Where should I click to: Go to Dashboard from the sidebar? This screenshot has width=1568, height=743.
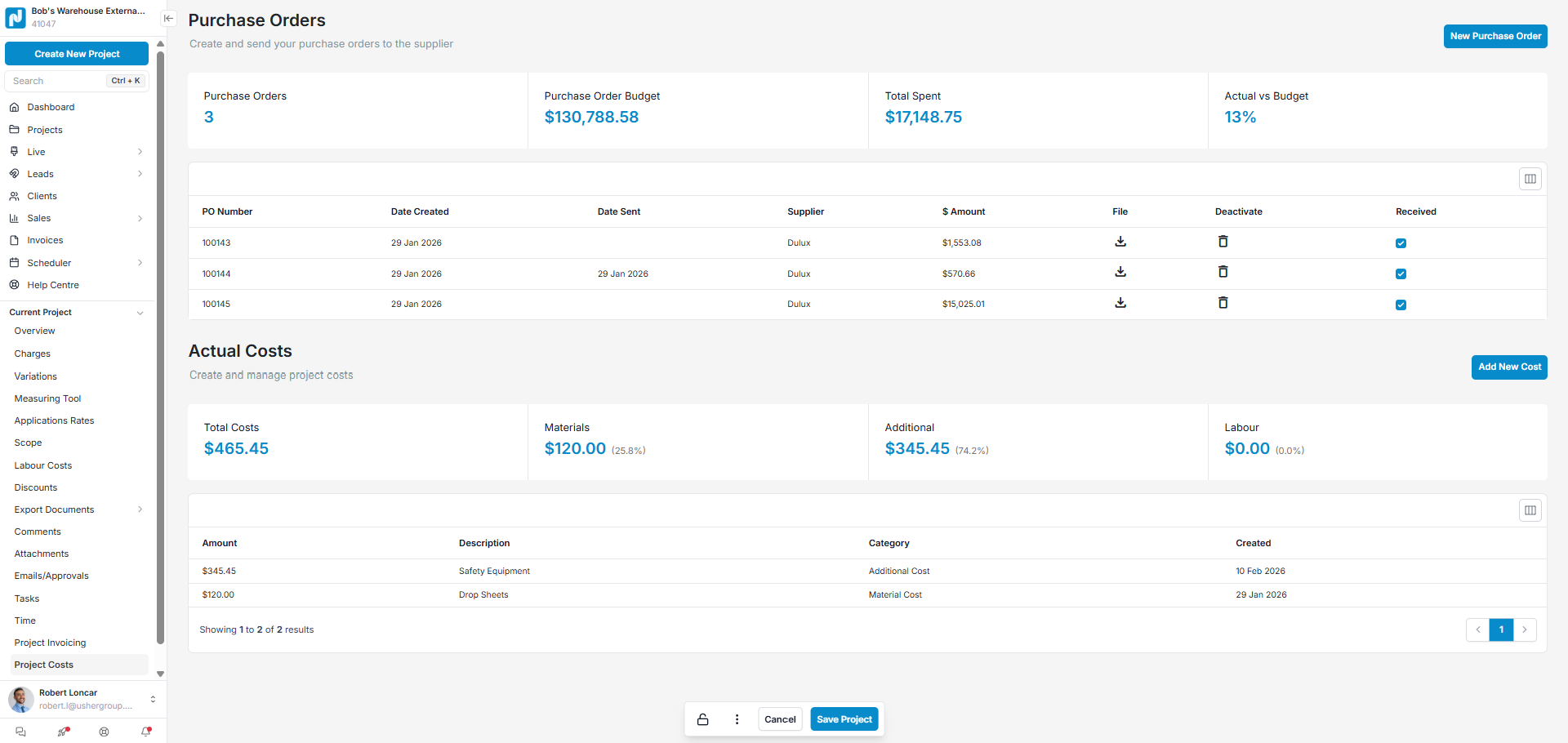51,107
